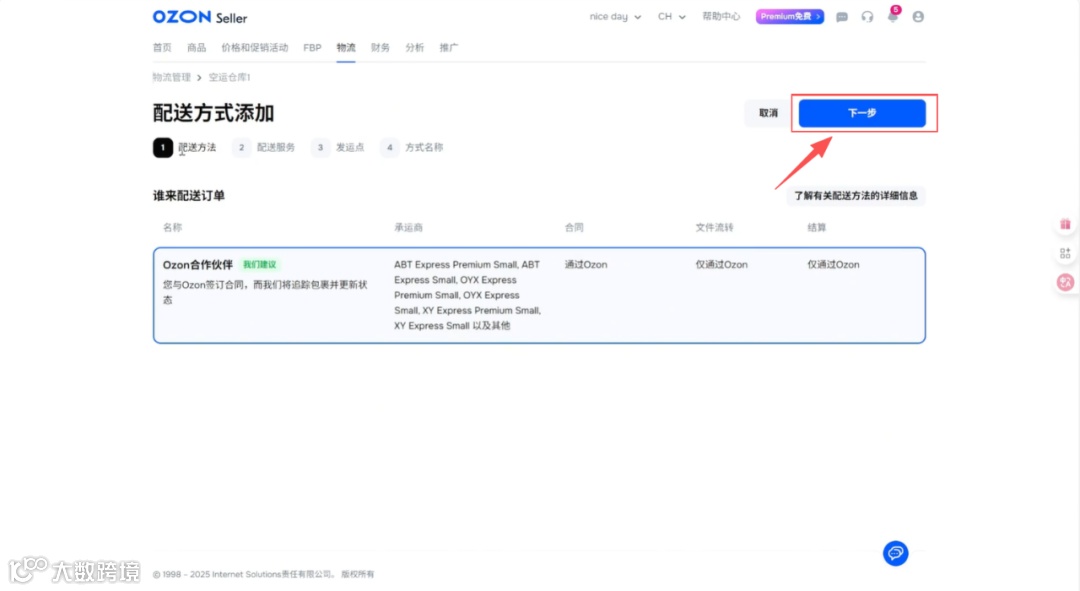Click the 谁来配送订单 section heading
Screen dimensions: 1080x591
click(189, 196)
